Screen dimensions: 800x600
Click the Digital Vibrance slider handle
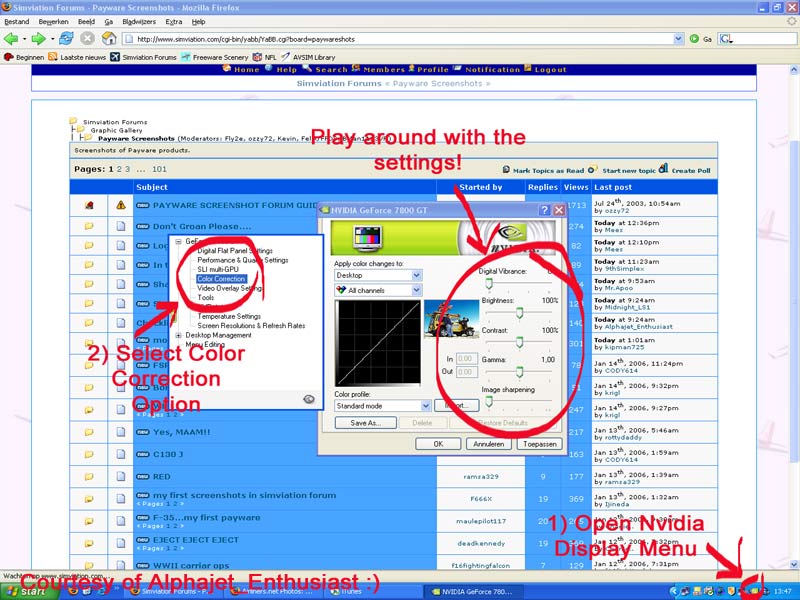[x=489, y=284]
